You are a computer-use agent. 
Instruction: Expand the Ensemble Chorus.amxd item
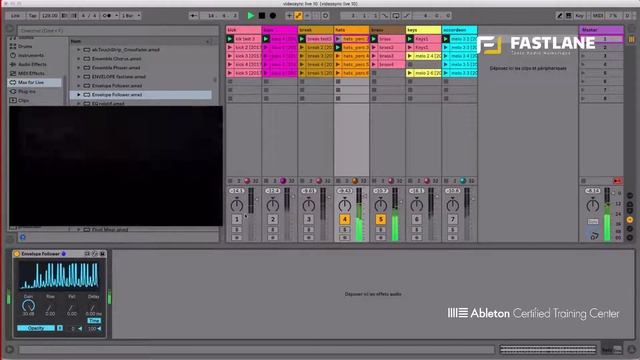pos(79,59)
